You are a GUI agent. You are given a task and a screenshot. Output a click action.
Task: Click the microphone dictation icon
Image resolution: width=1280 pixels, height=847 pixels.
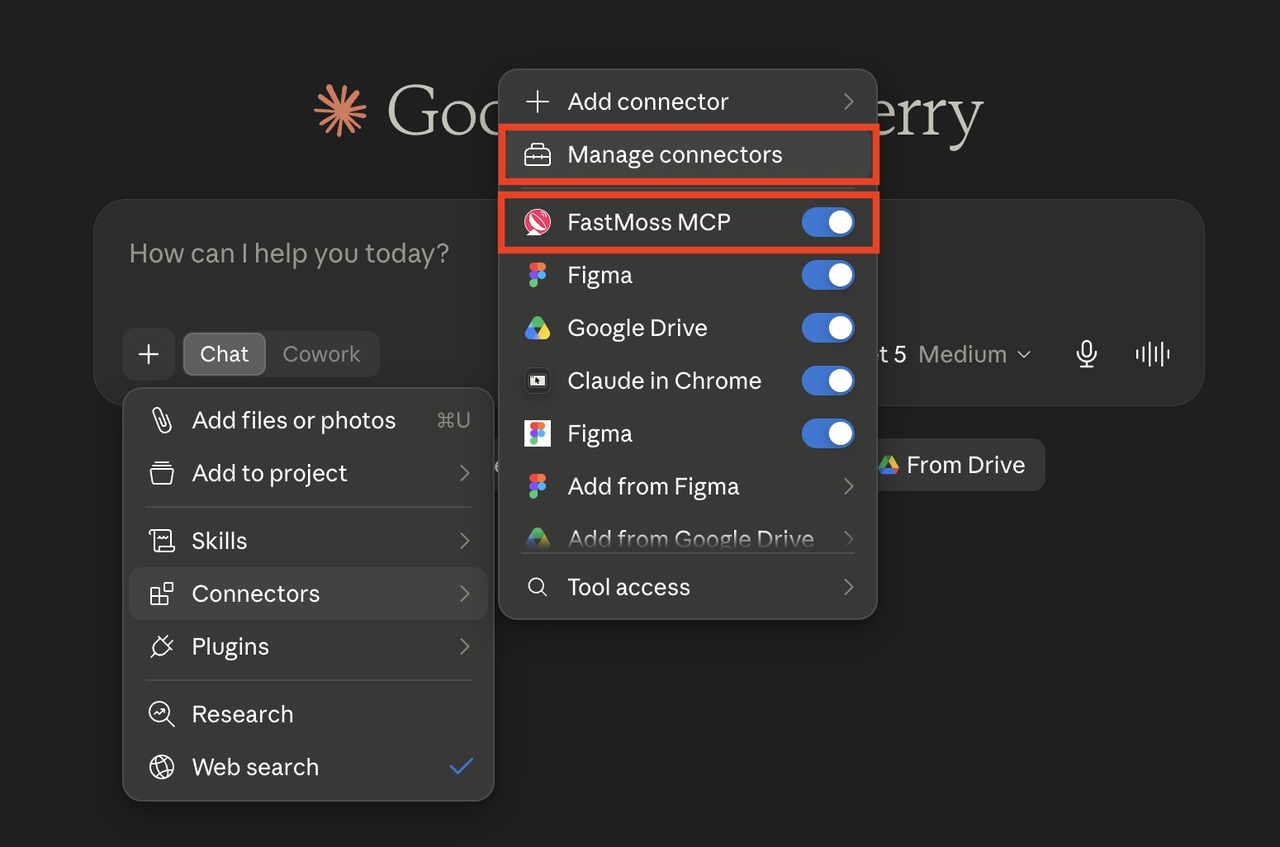click(1087, 354)
